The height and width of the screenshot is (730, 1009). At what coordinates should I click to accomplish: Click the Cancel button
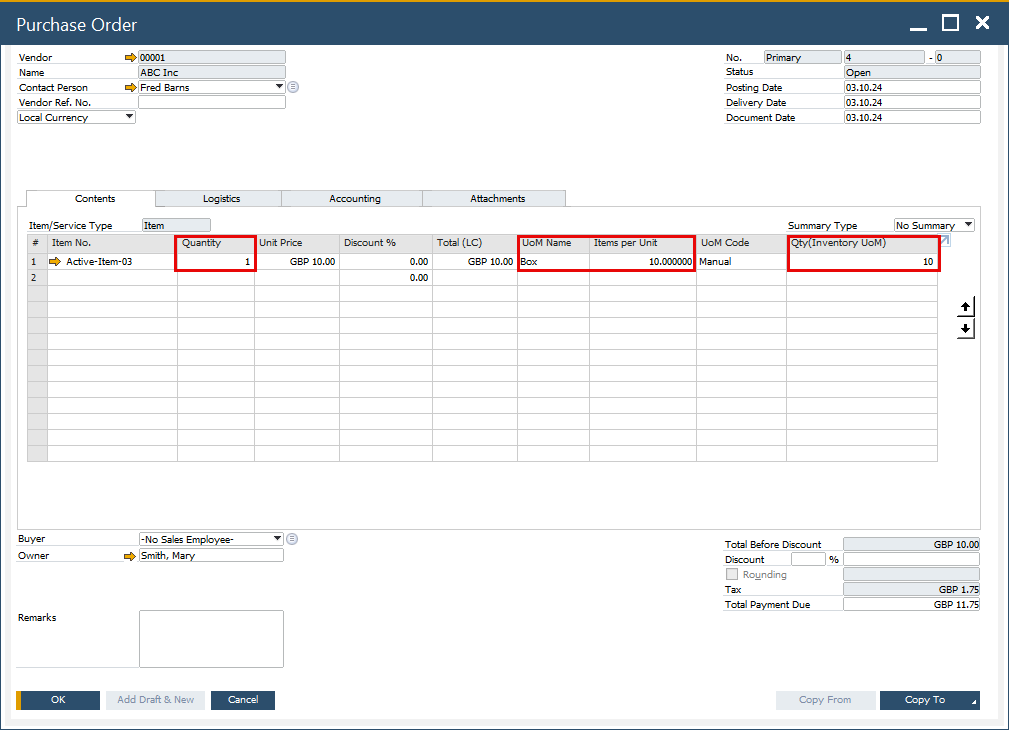click(x=243, y=700)
